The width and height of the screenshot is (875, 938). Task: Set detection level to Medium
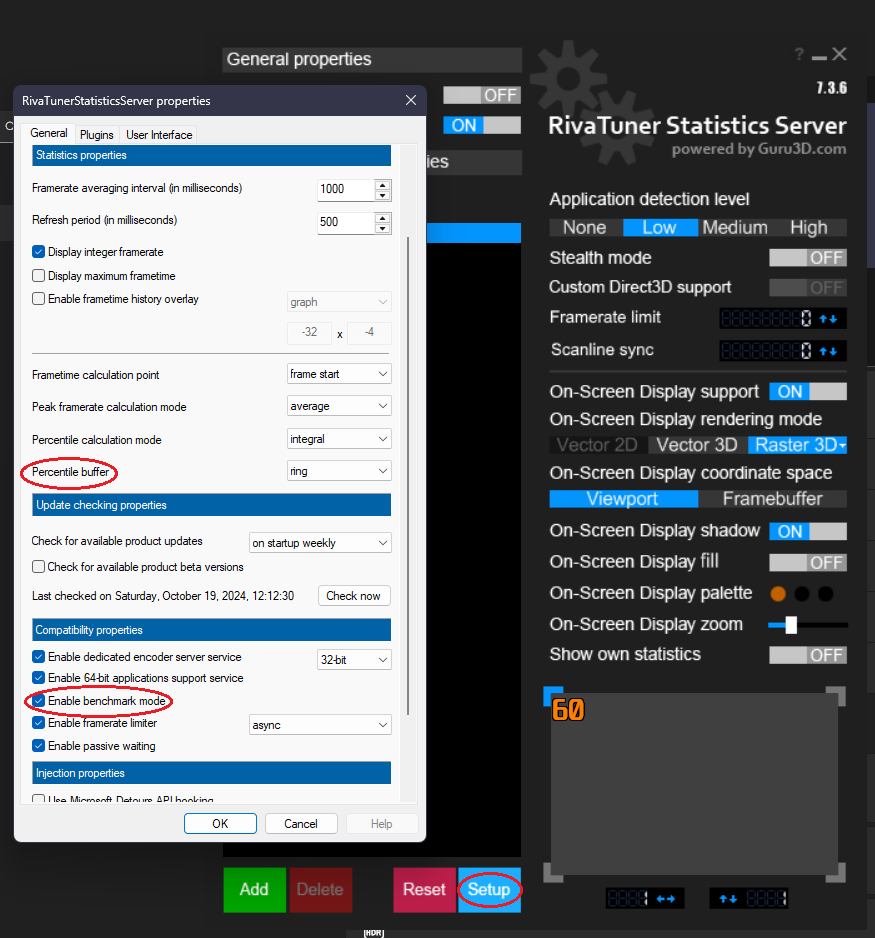point(735,228)
